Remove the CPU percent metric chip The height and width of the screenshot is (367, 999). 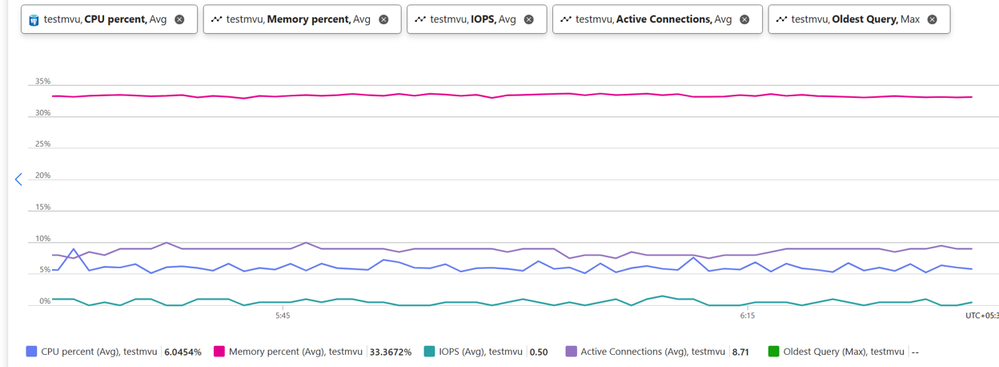pyautogui.click(x=180, y=20)
